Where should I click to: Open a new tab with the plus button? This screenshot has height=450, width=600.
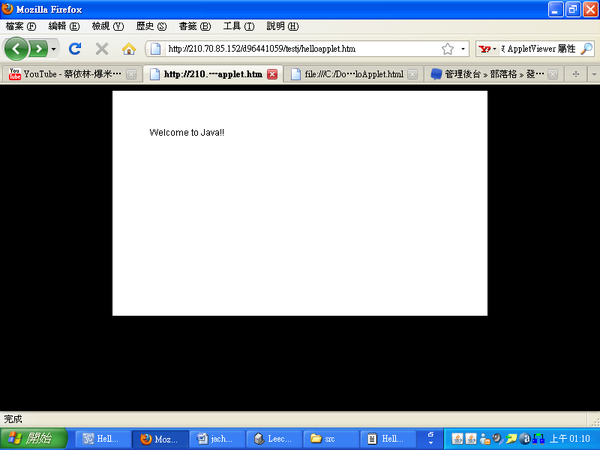coord(576,74)
